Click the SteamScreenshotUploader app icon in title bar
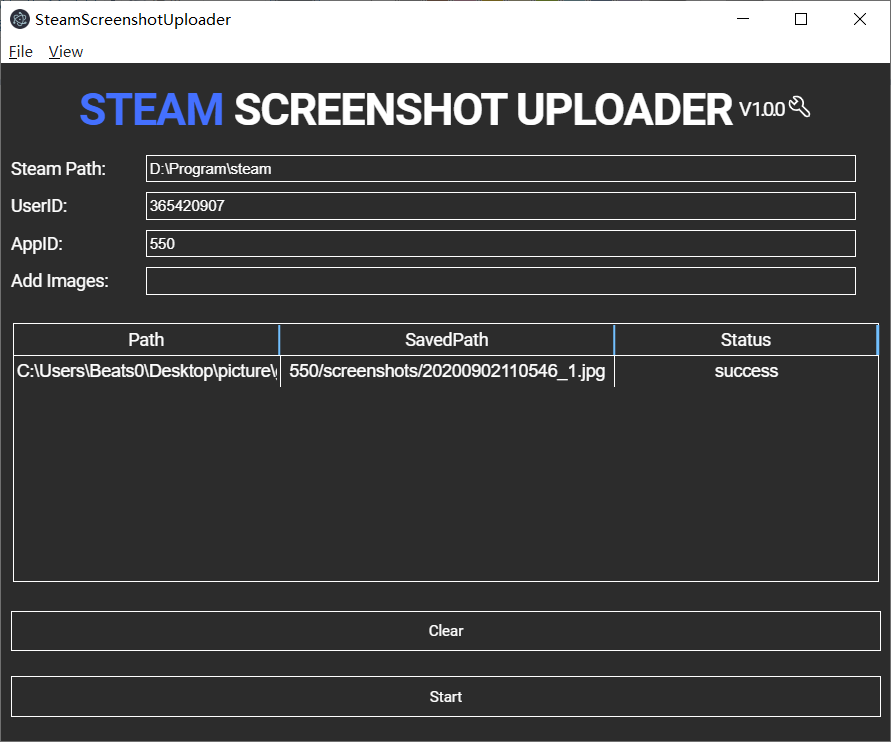 20,19
